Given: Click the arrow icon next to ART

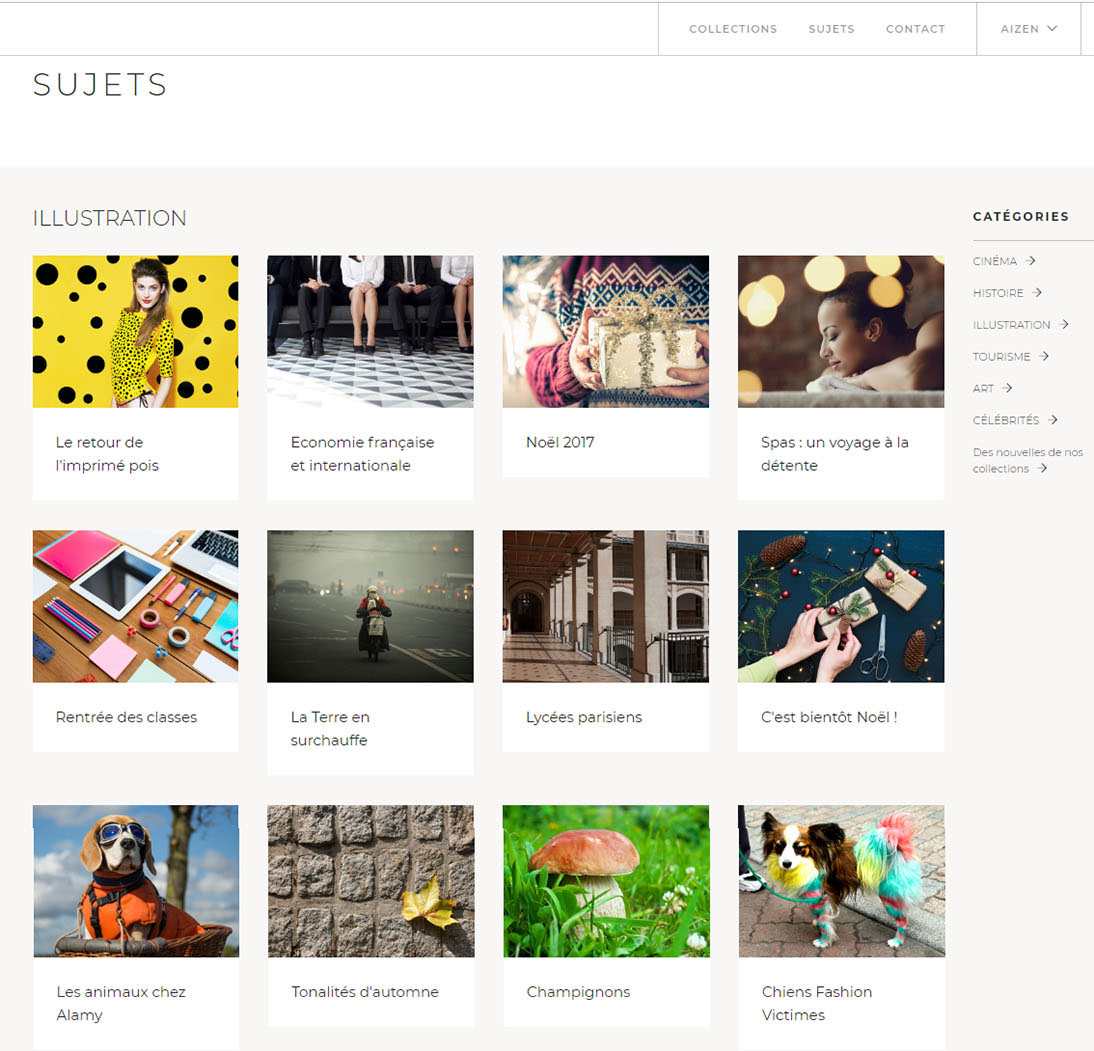Looking at the screenshot, I should (1007, 388).
